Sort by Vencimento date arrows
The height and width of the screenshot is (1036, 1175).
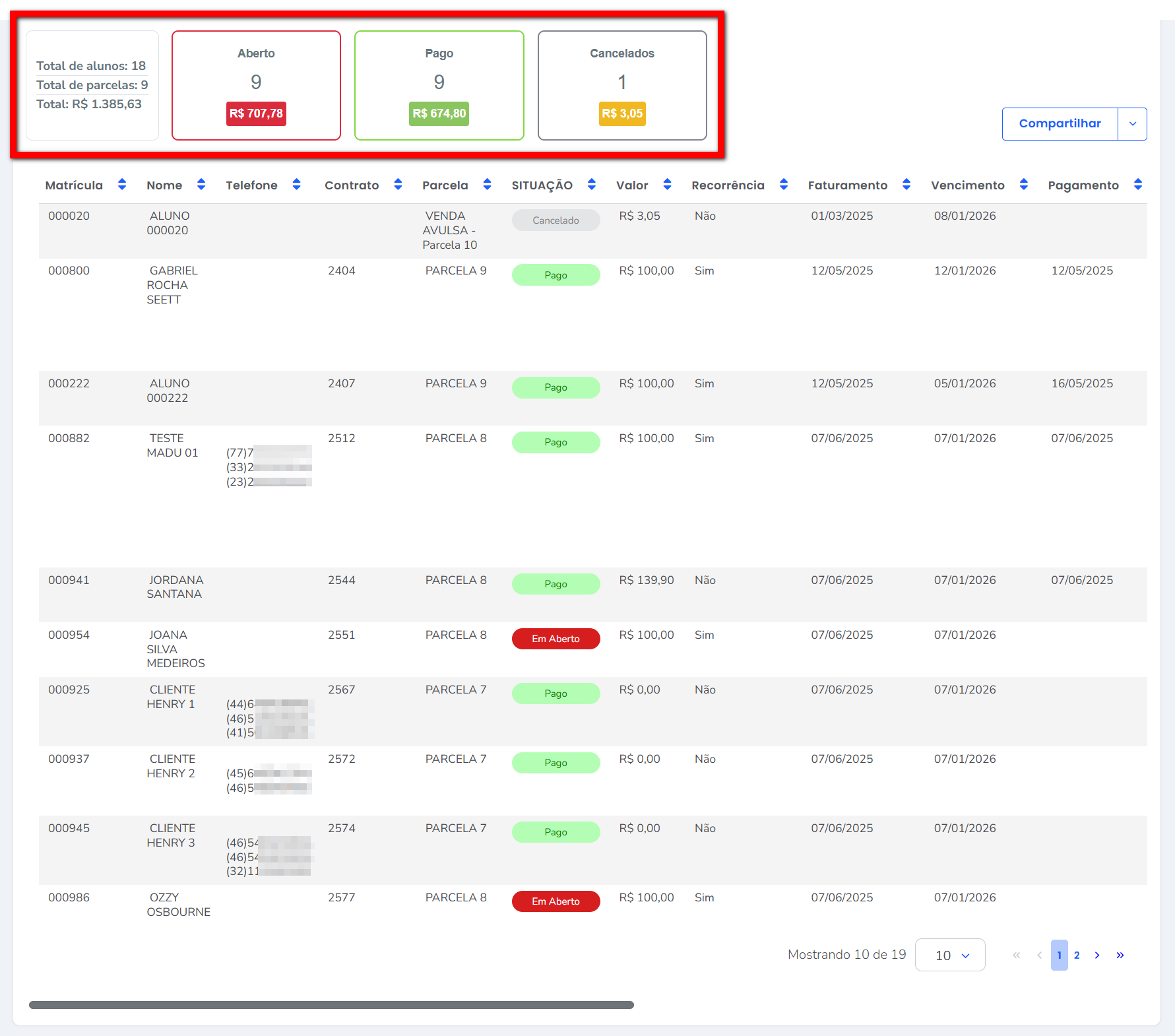[1024, 185]
